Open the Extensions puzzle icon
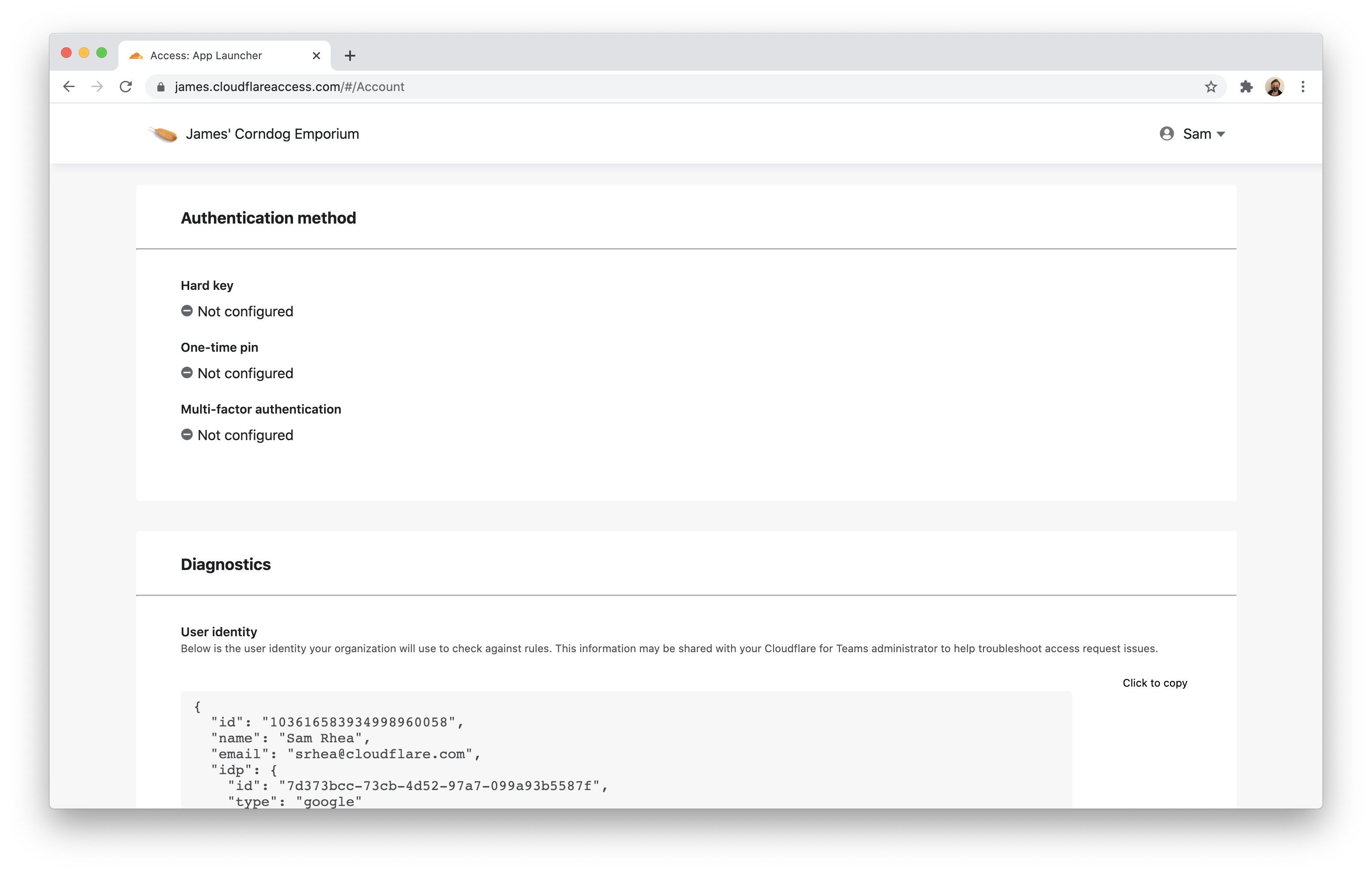The height and width of the screenshot is (874, 1372). [x=1246, y=87]
